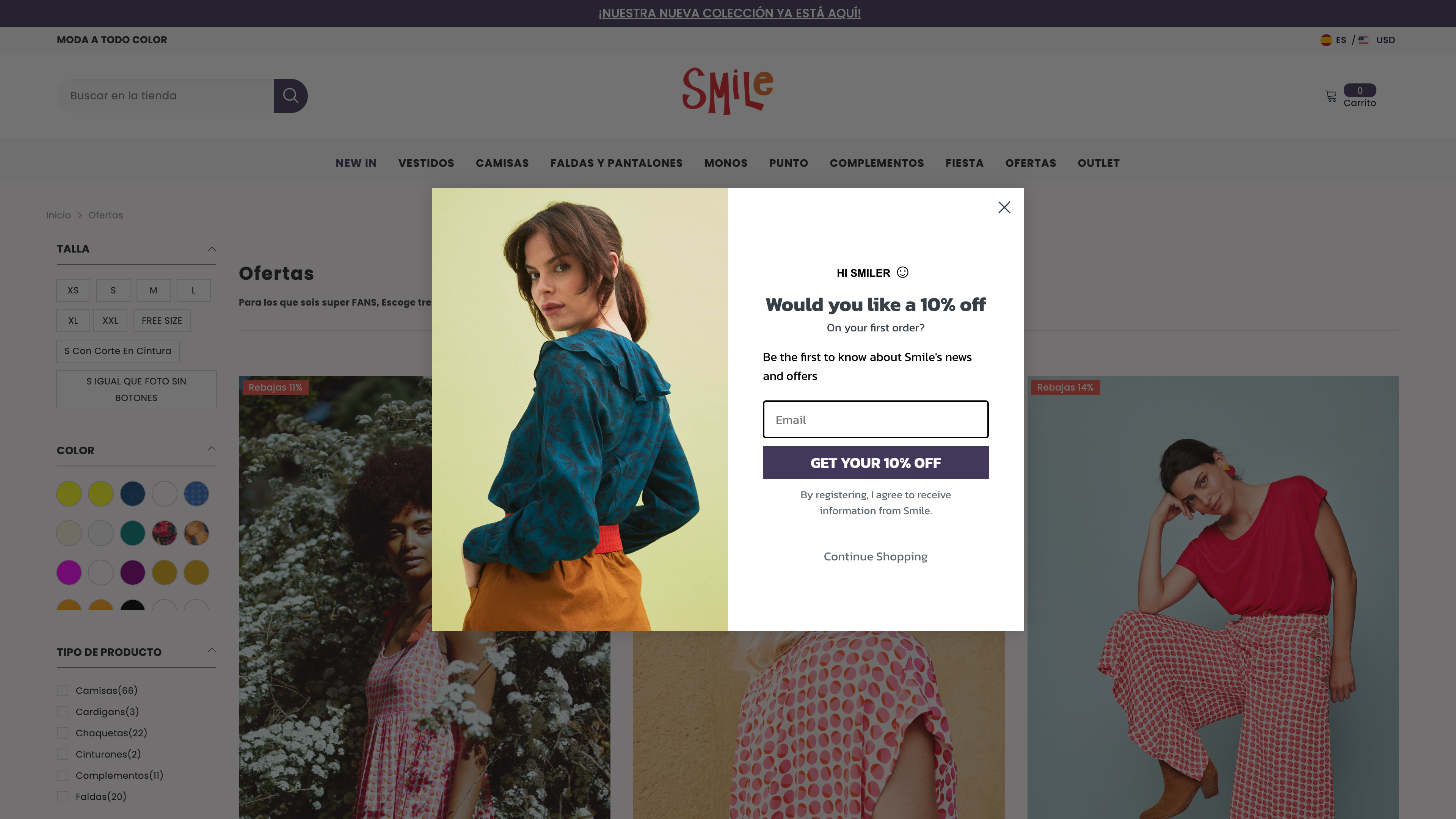Select the FREE SIZE size toggle
The width and height of the screenshot is (1456, 819).
(162, 320)
